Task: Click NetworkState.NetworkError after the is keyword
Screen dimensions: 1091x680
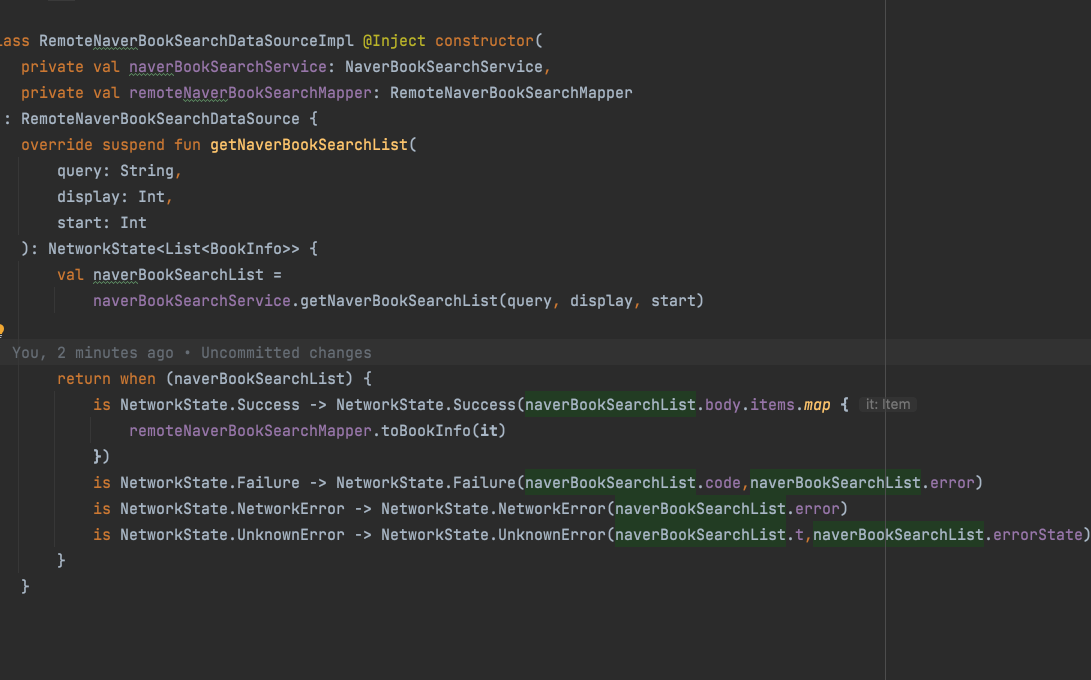Action: pos(232,509)
